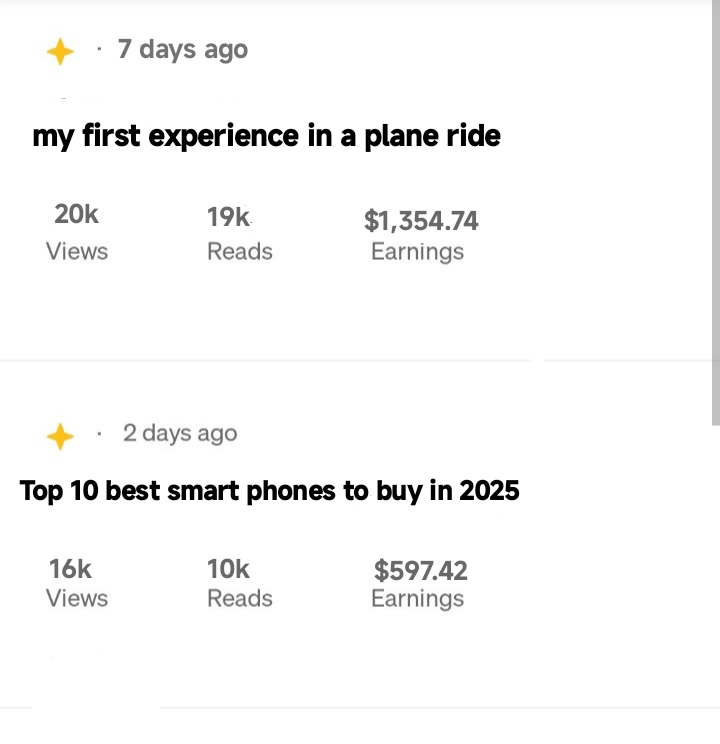Click the member-only star icon on plane ride story
Screen dimensions: 720x744
[x=60, y=52]
